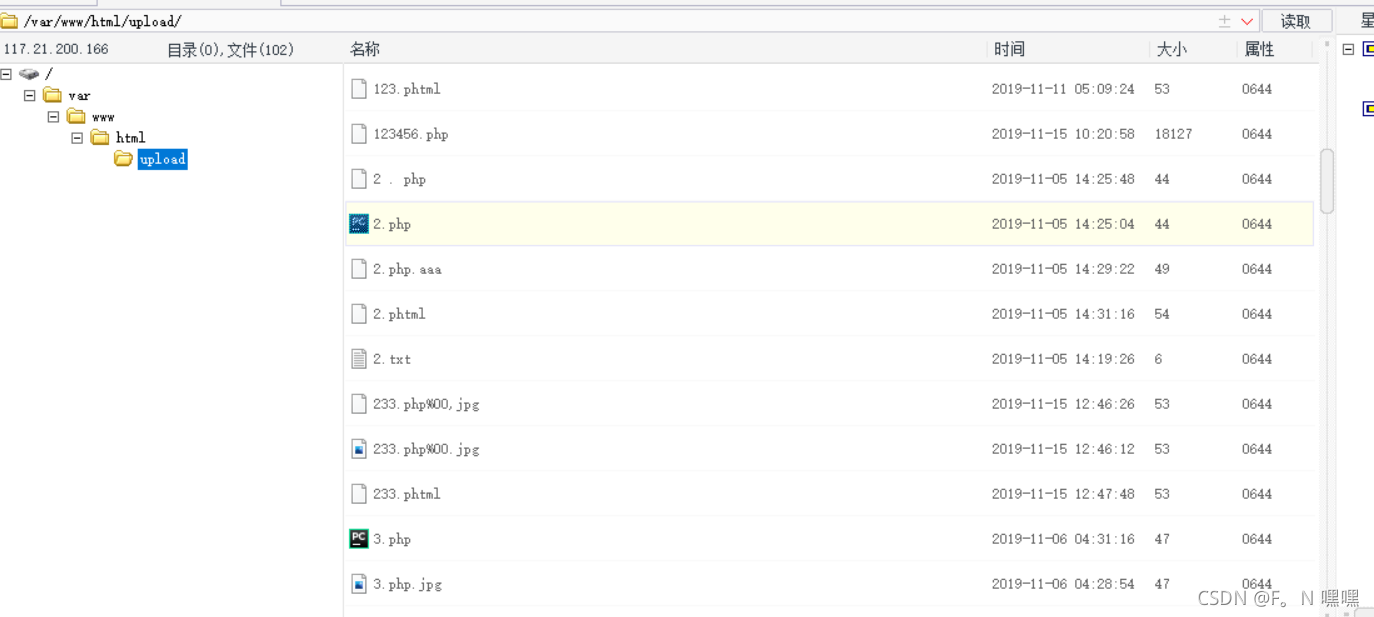The height and width of the screenshot is (617, 1374).
Task: Collapse the html tree node
Action: 77,137
